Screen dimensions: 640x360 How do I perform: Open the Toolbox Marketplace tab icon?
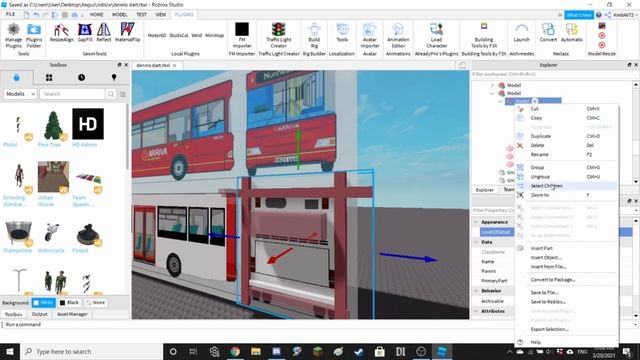coord(16,77)
